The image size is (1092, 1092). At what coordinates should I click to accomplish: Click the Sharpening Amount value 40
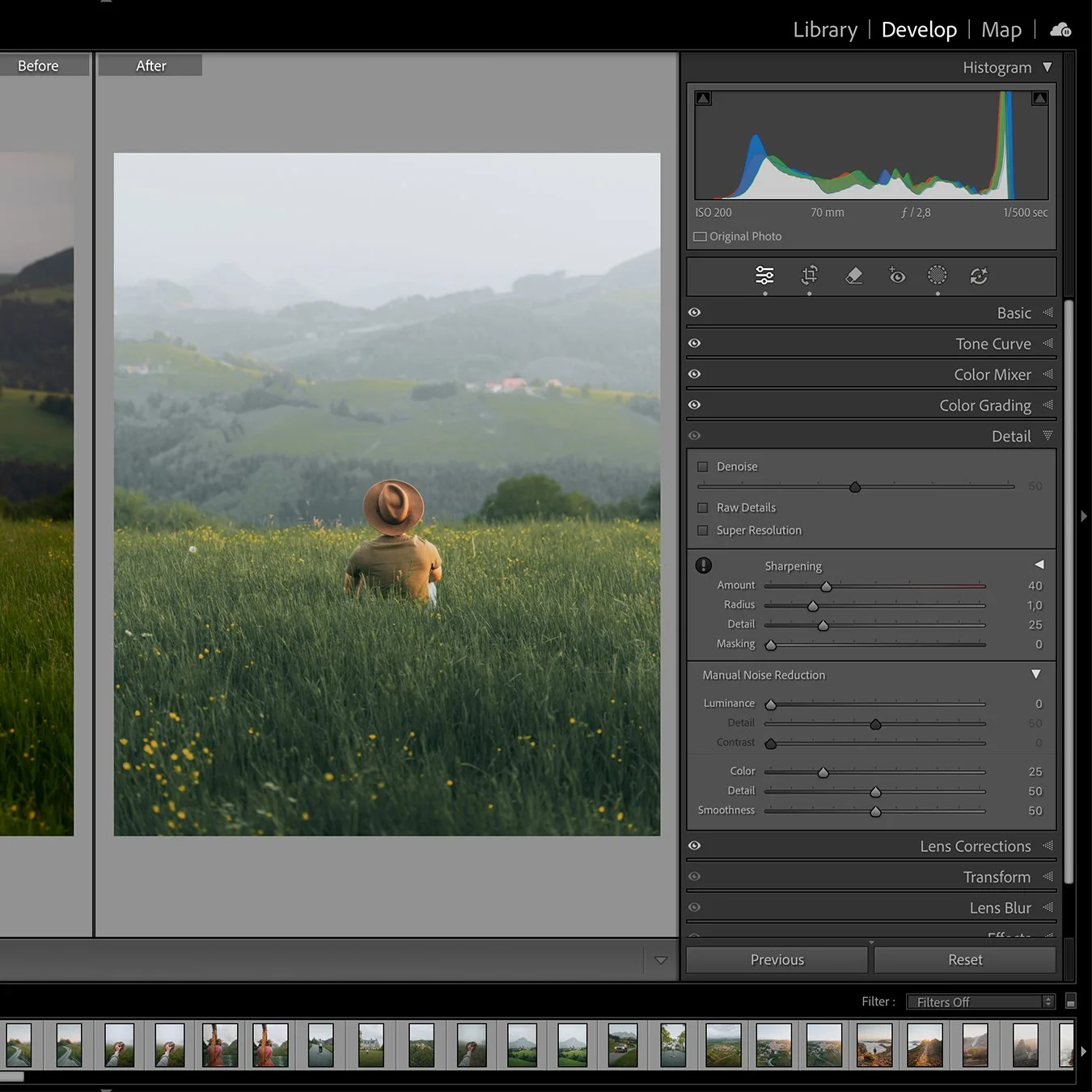(1035, 586)
